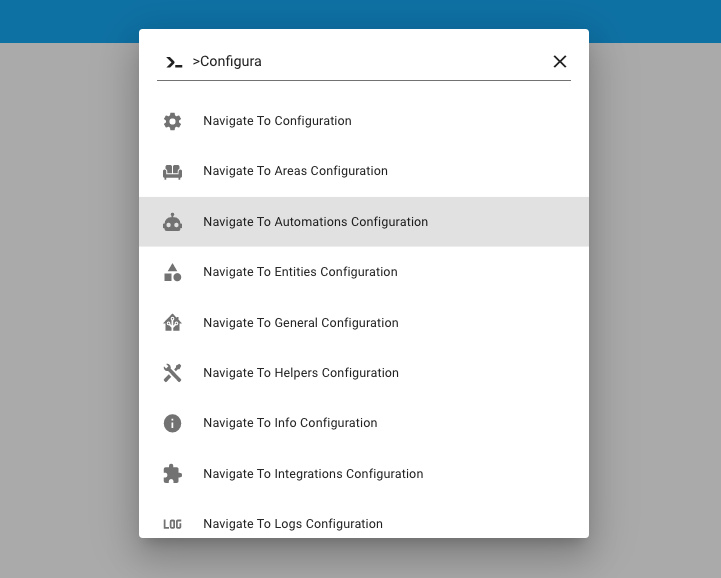This screenshot has width=721, height=578.
Task: Click the sofa icon for Areas
Action: [x=172, y=171]
